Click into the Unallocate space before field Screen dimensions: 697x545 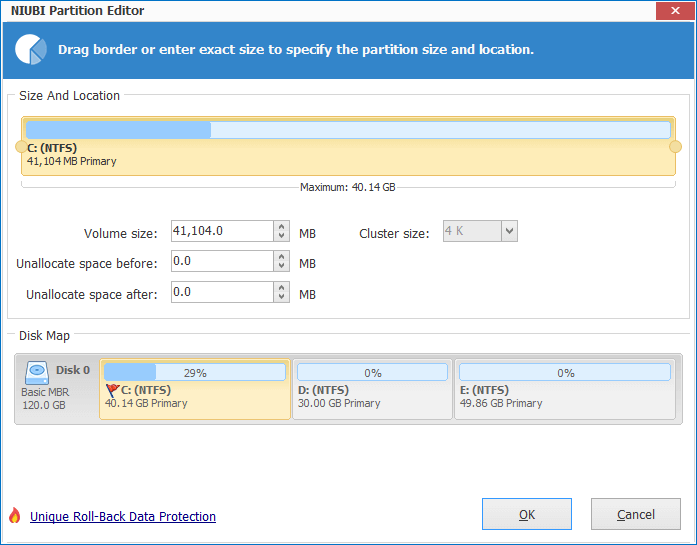(222, 261)
